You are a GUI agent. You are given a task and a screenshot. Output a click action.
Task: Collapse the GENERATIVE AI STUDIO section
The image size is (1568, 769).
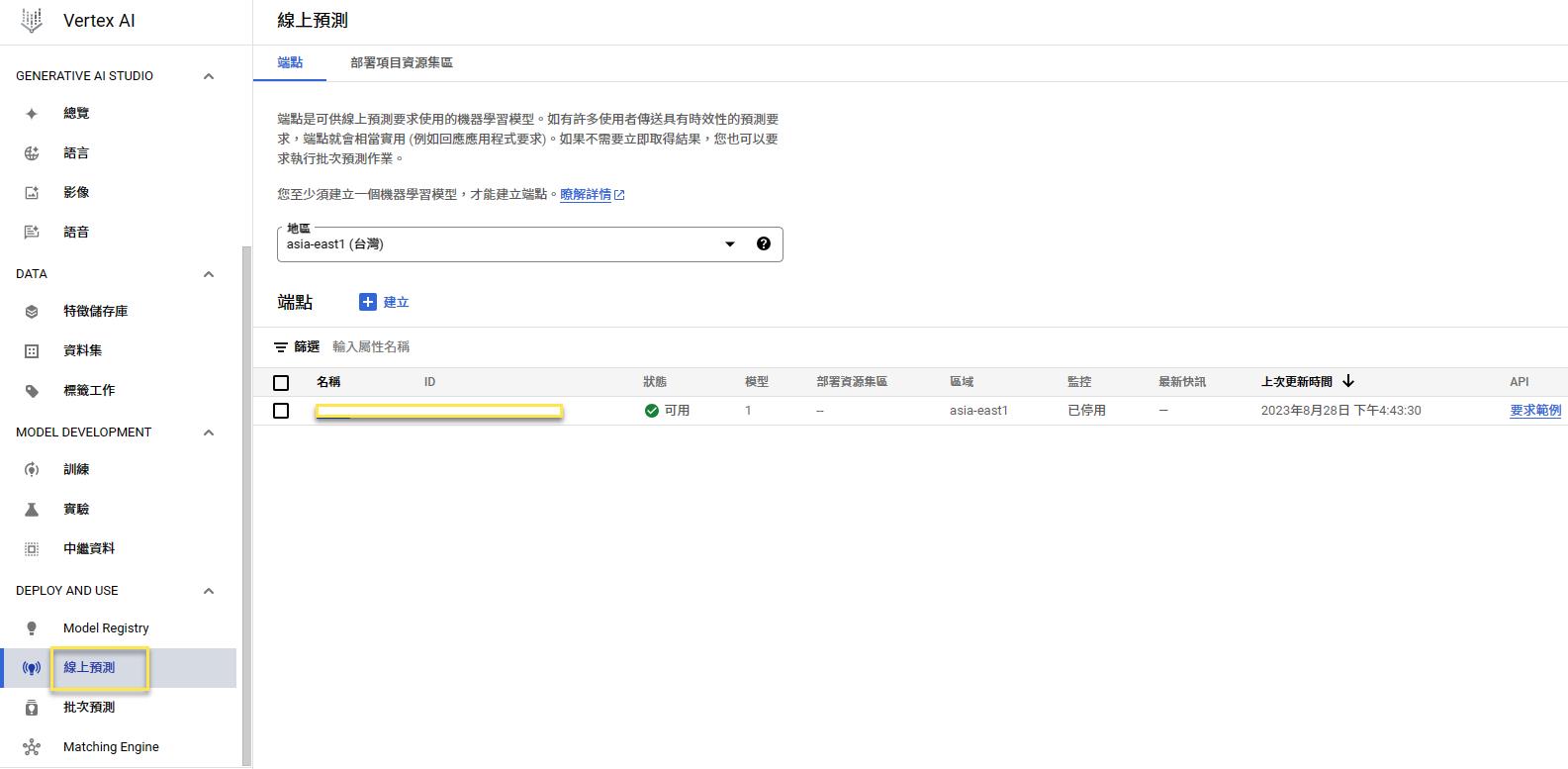tap(209, 76)
